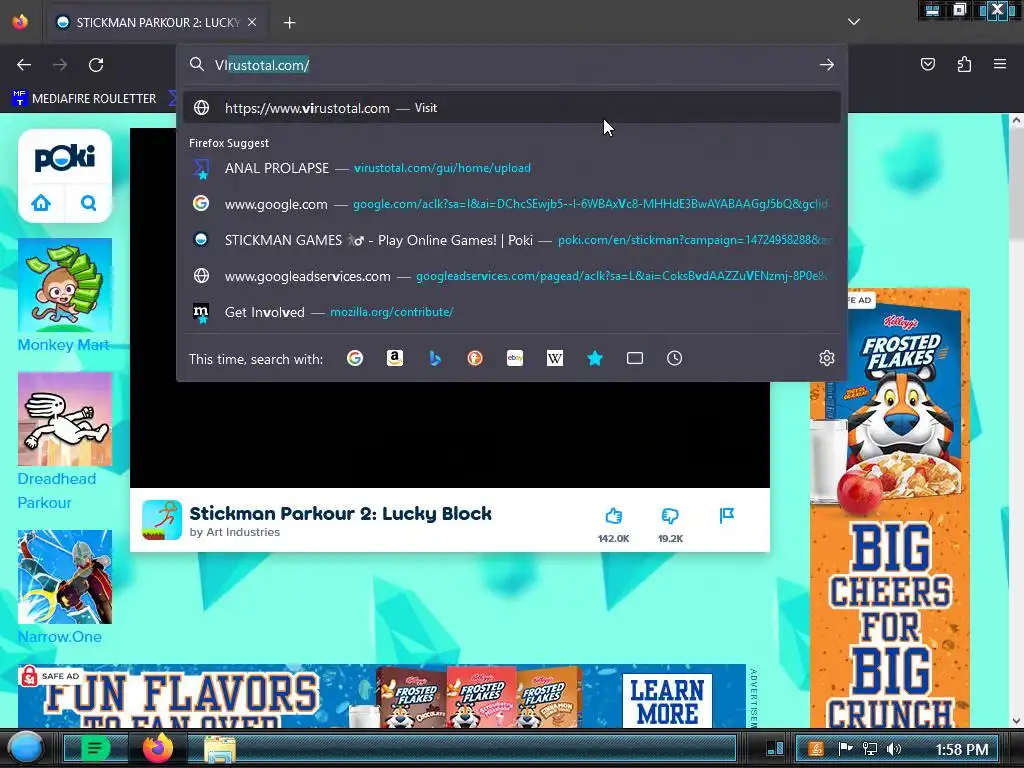Open the Narrow.One game thumbnail
This screenshot has height=768, width=1024.
65,577
